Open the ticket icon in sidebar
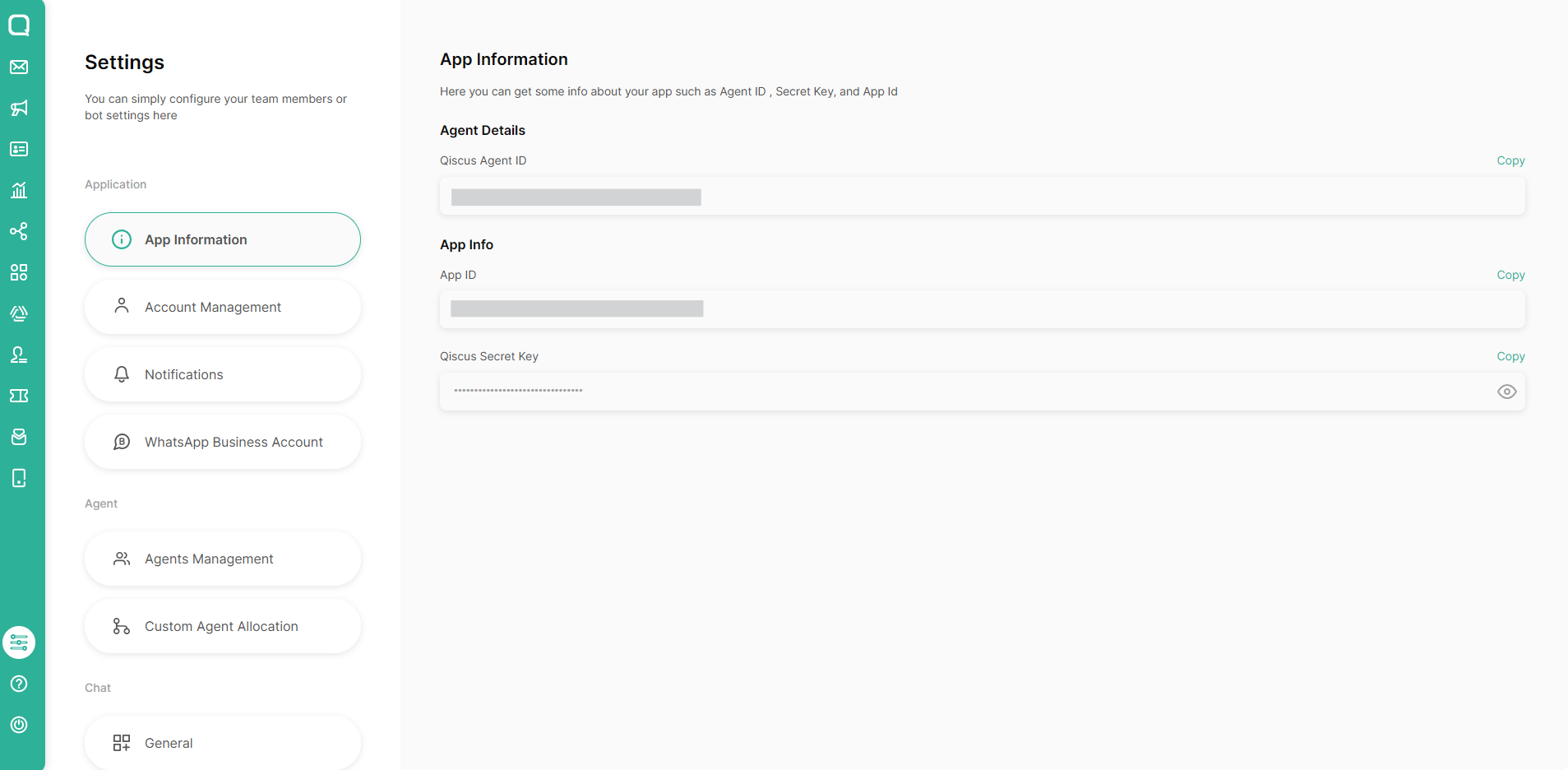1568x770 pixels. (x=19, y=396)
